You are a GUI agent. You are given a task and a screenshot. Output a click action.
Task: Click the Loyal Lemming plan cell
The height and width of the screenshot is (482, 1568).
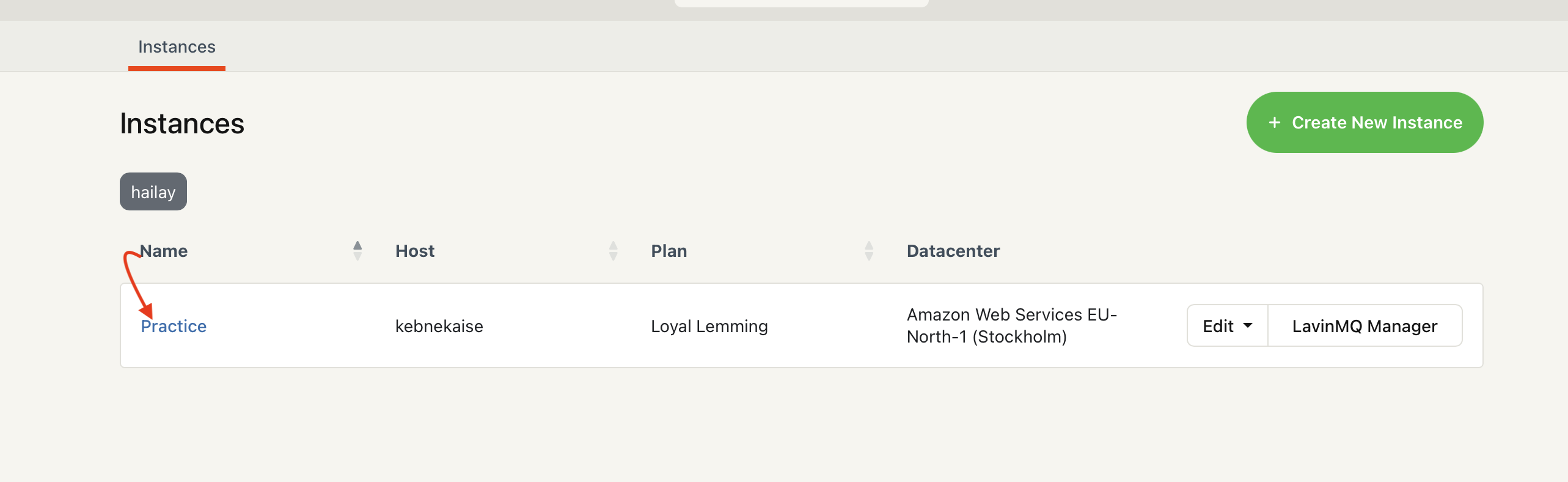click(x=709, y=326)
